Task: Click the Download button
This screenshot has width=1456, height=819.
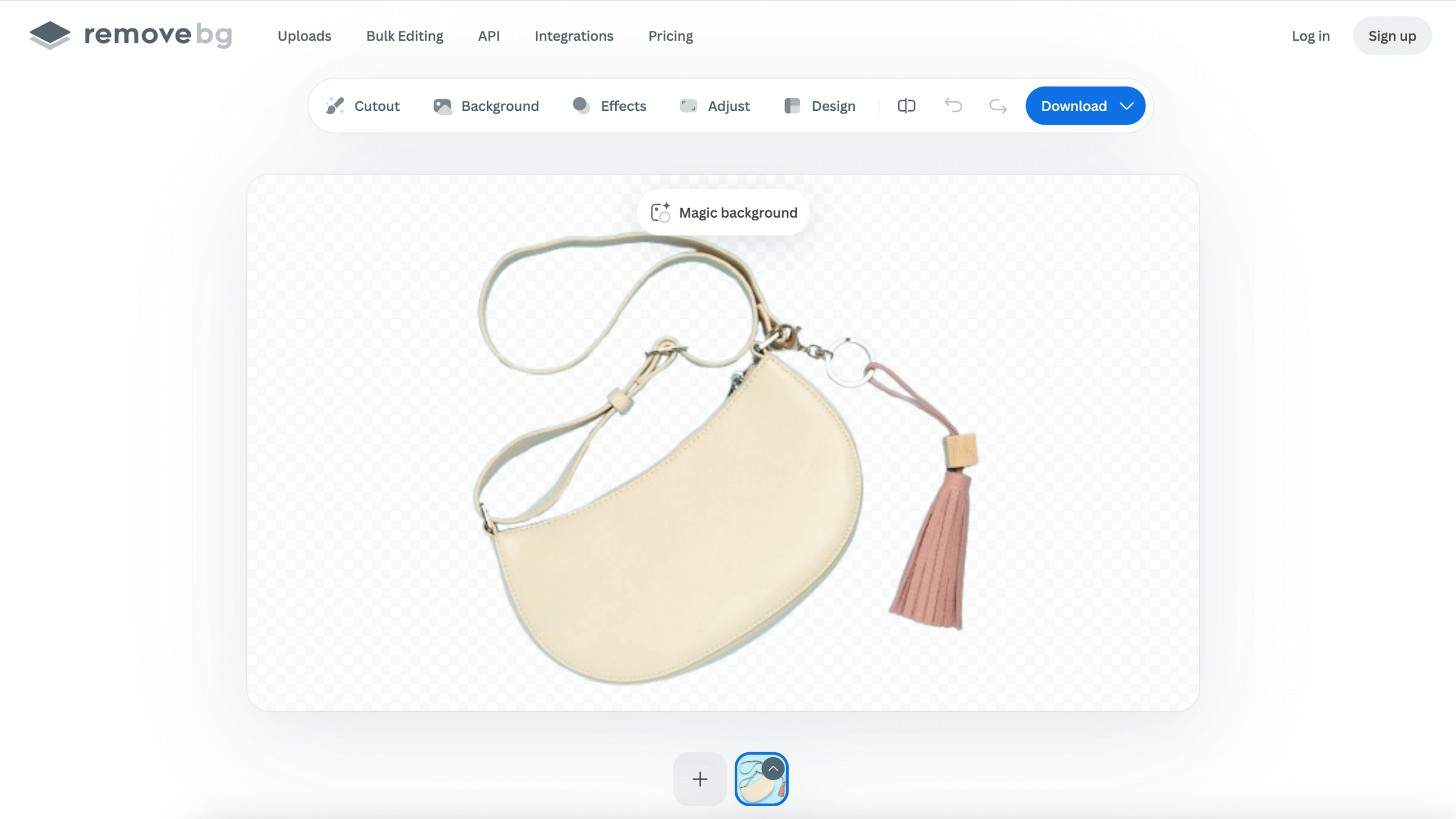Action: point(1073,106)
